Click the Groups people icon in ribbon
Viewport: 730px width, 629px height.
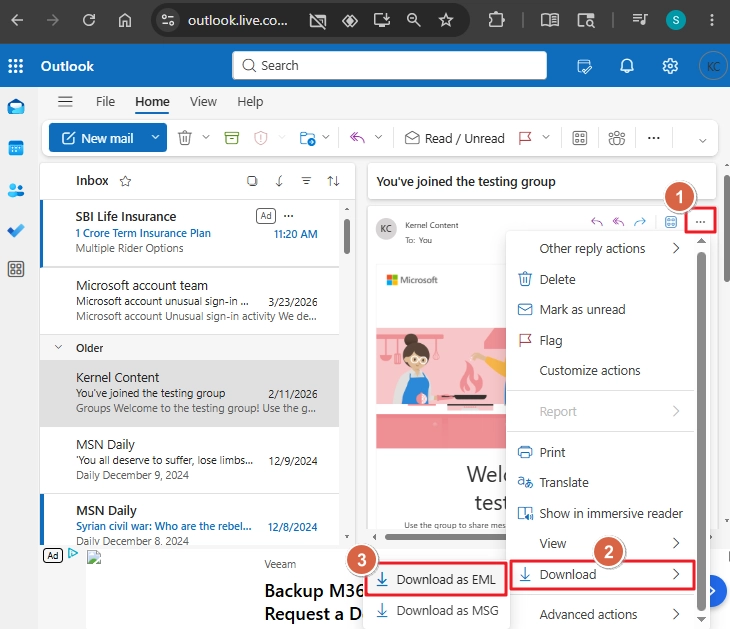pos(617,138)
